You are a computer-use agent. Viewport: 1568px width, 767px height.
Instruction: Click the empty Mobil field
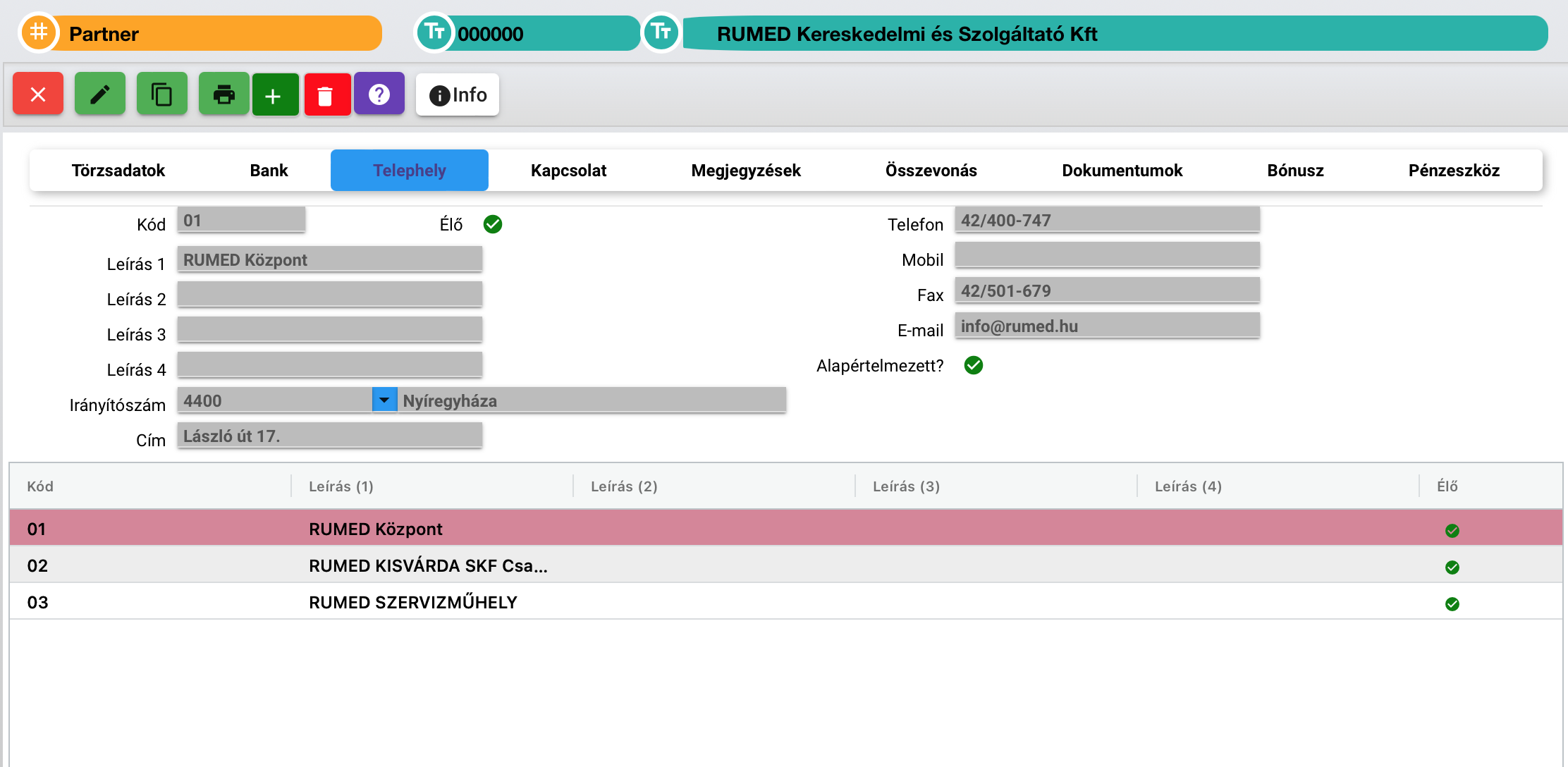click(1107, 255)
